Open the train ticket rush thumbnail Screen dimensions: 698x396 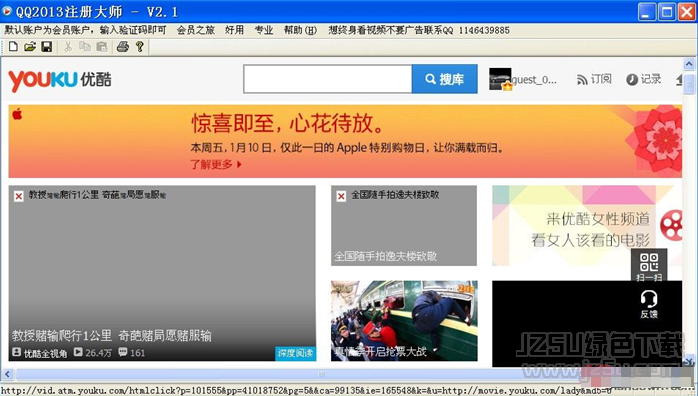pos(404,320)
